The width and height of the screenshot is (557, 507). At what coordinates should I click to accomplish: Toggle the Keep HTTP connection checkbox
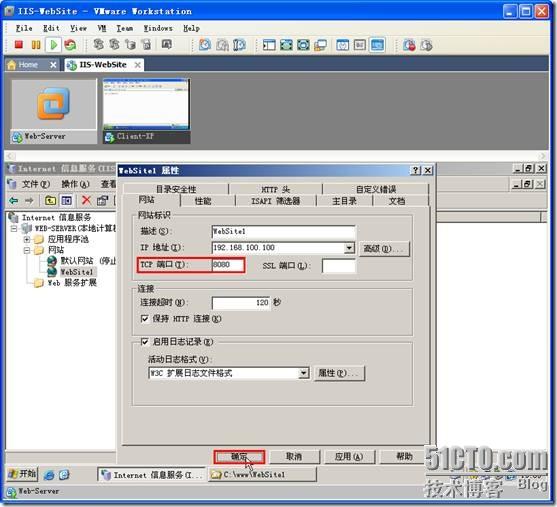pyautogui.click(x=145, y=318)
